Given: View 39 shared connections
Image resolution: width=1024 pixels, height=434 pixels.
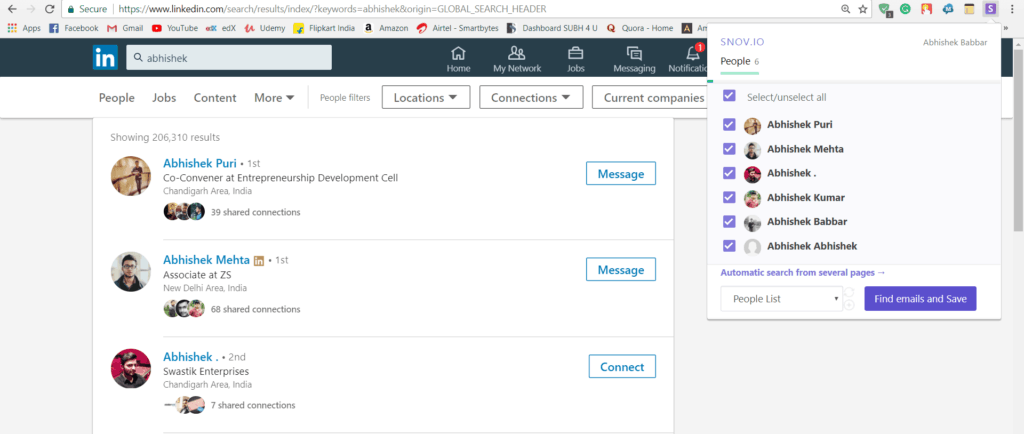Looking at the screenshot, I should pyautogui.click(x=255, y=212).
